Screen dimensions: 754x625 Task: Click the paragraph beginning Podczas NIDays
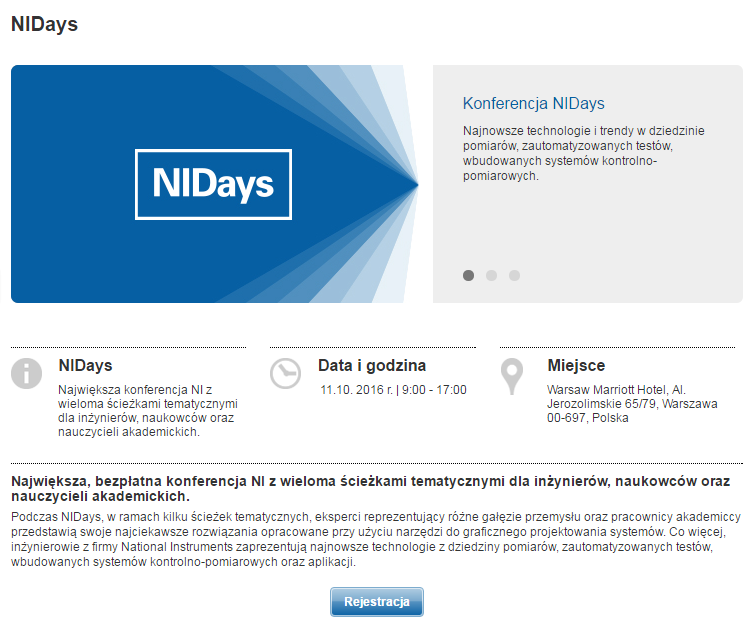click(376, 539)
